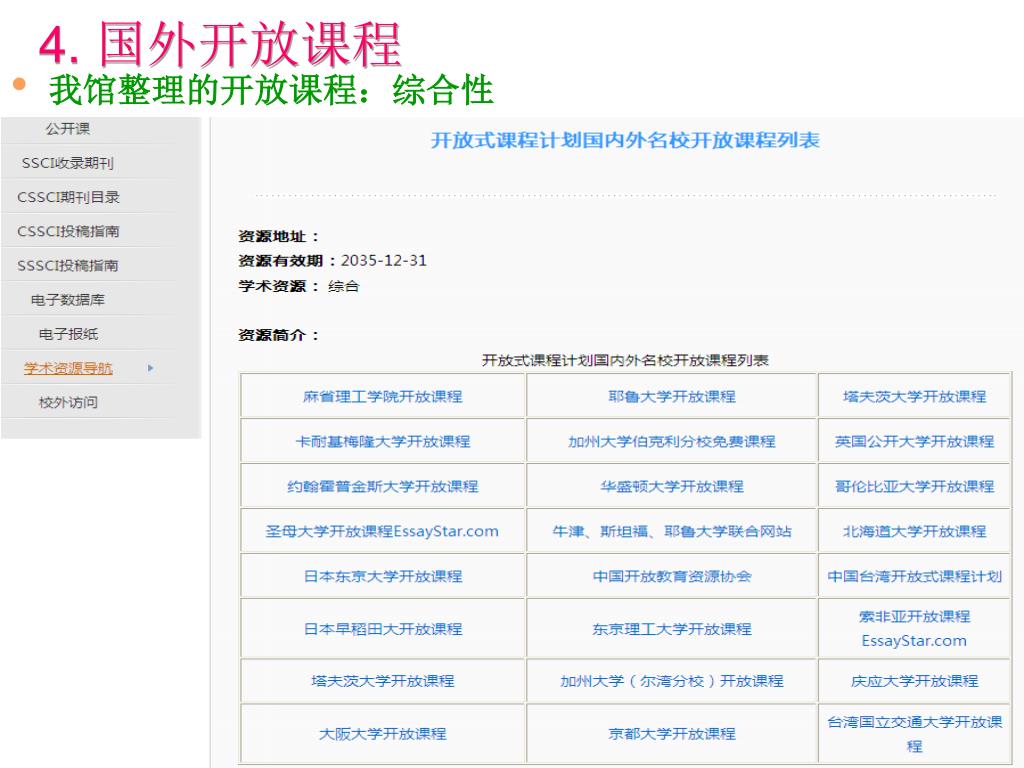
Task: Open 加州大学伯克利分校免费课程 link
Action: click(672, 441)
